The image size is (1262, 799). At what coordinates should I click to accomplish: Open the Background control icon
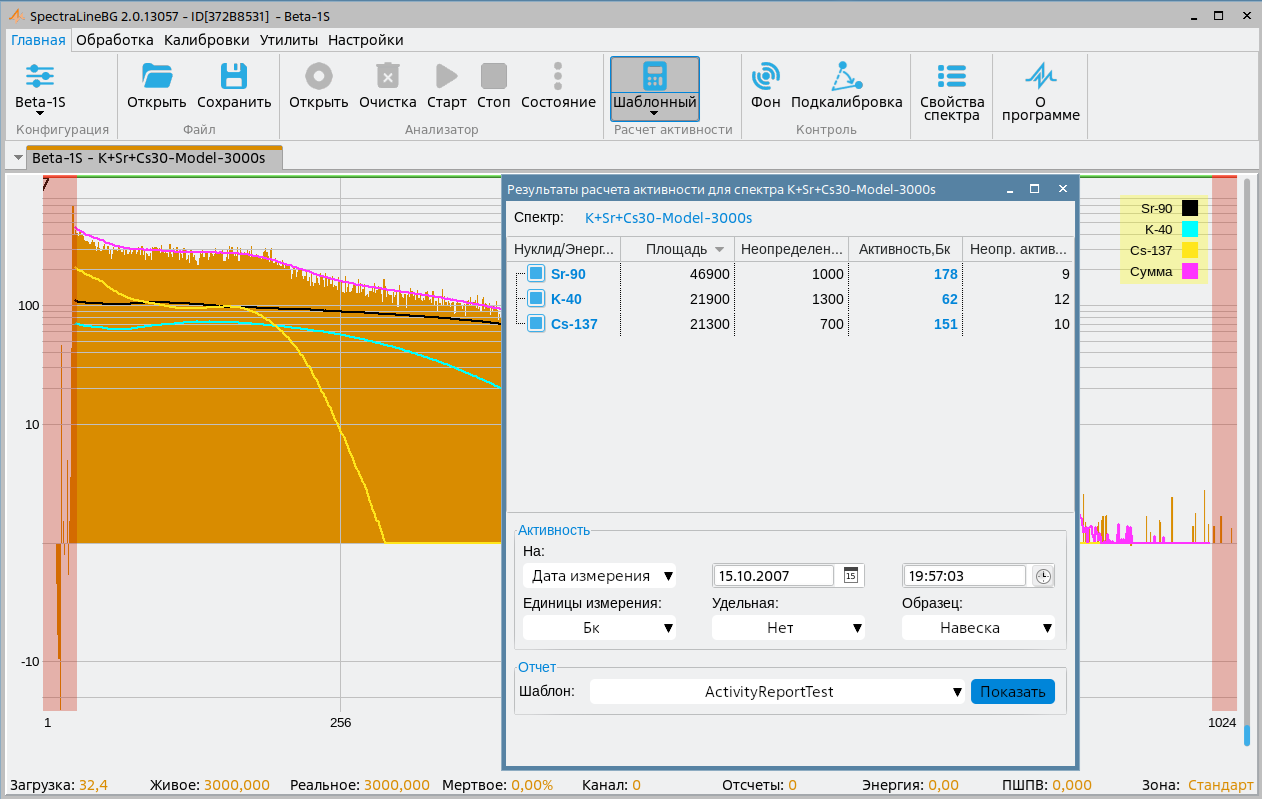pos(766,77)
